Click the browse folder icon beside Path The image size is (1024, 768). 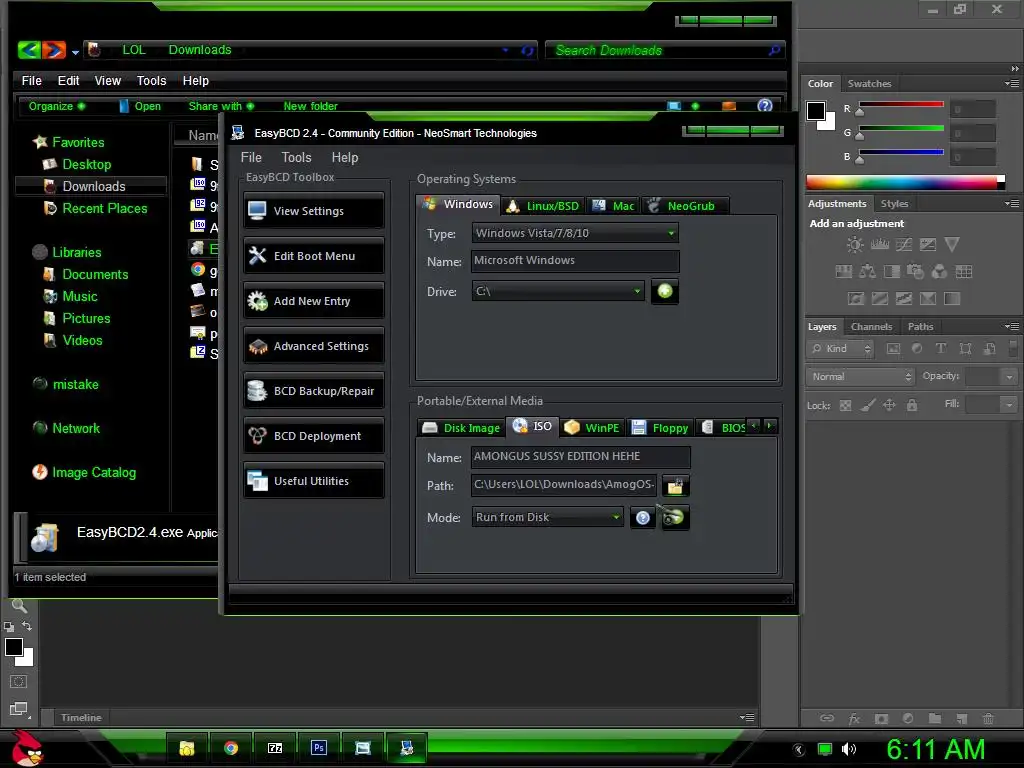click(x=675, y=486)
